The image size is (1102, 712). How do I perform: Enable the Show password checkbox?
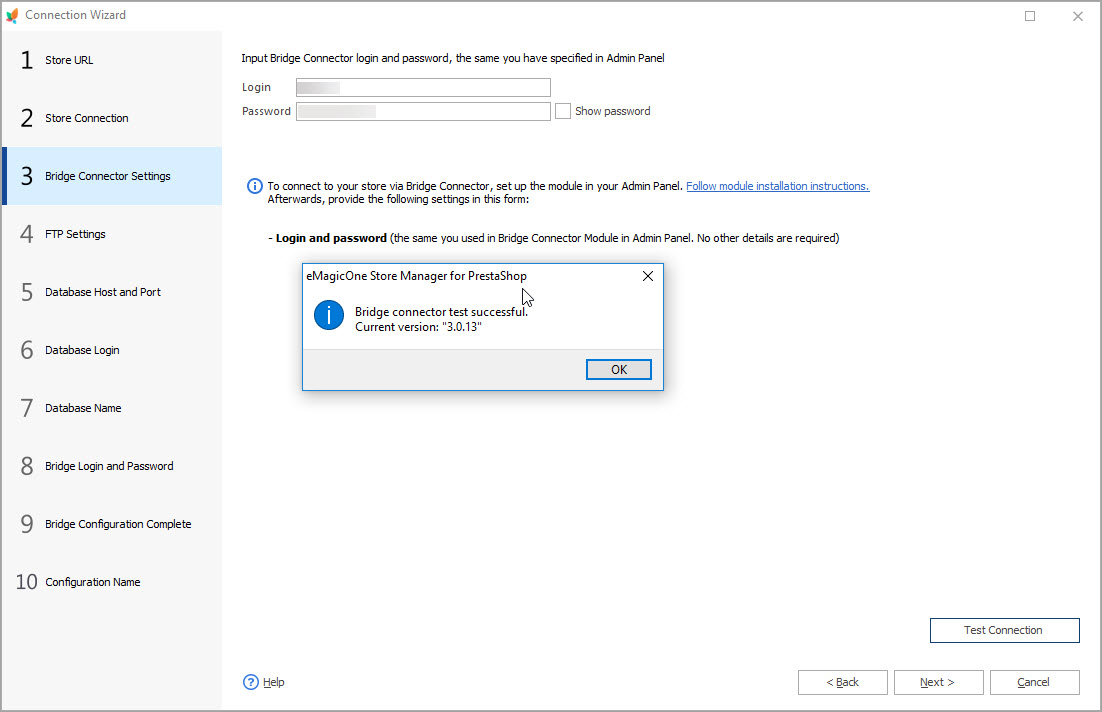click(x=563, y=111)
